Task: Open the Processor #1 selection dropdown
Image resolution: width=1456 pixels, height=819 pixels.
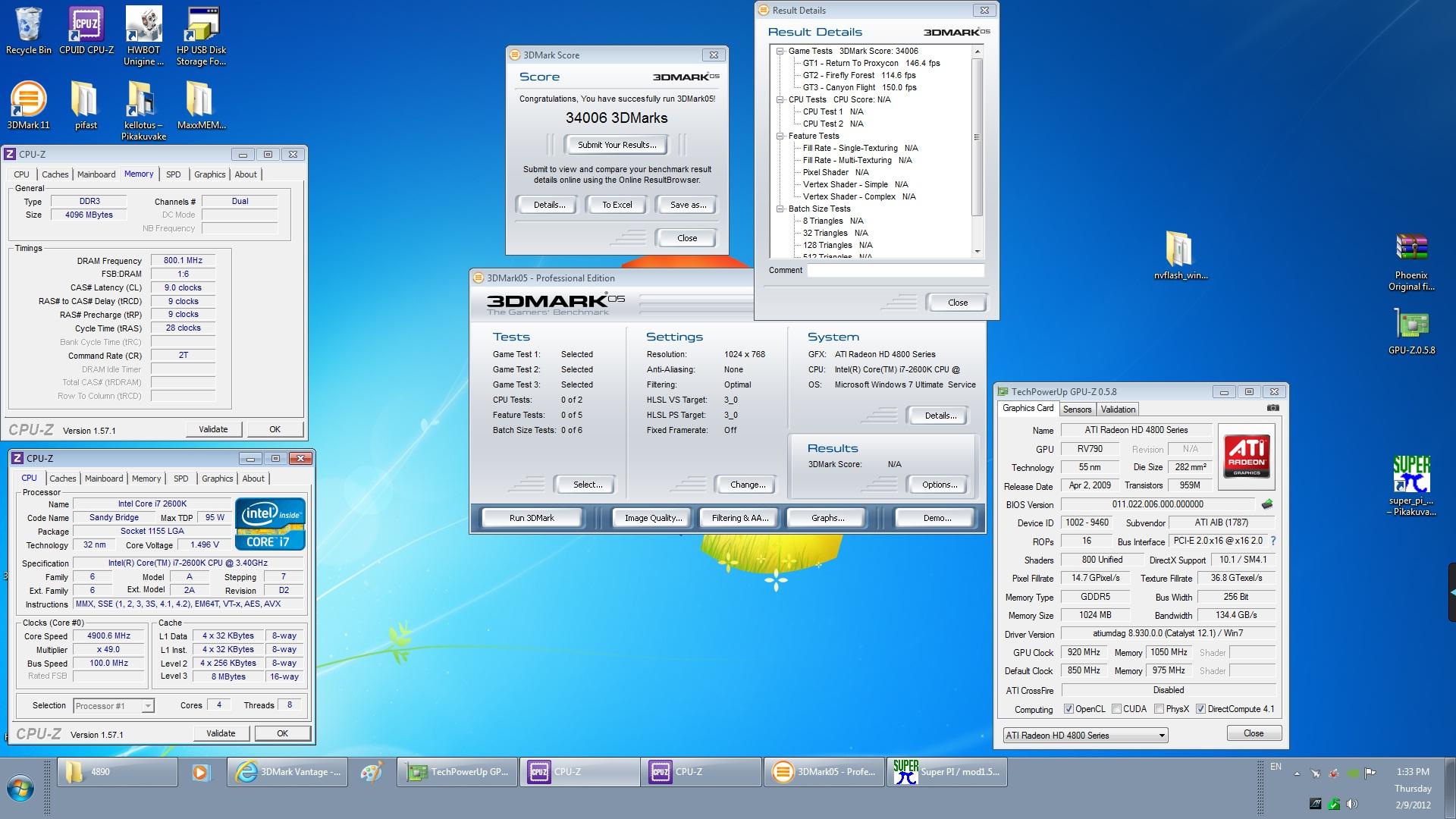Action: click(114, 706)
